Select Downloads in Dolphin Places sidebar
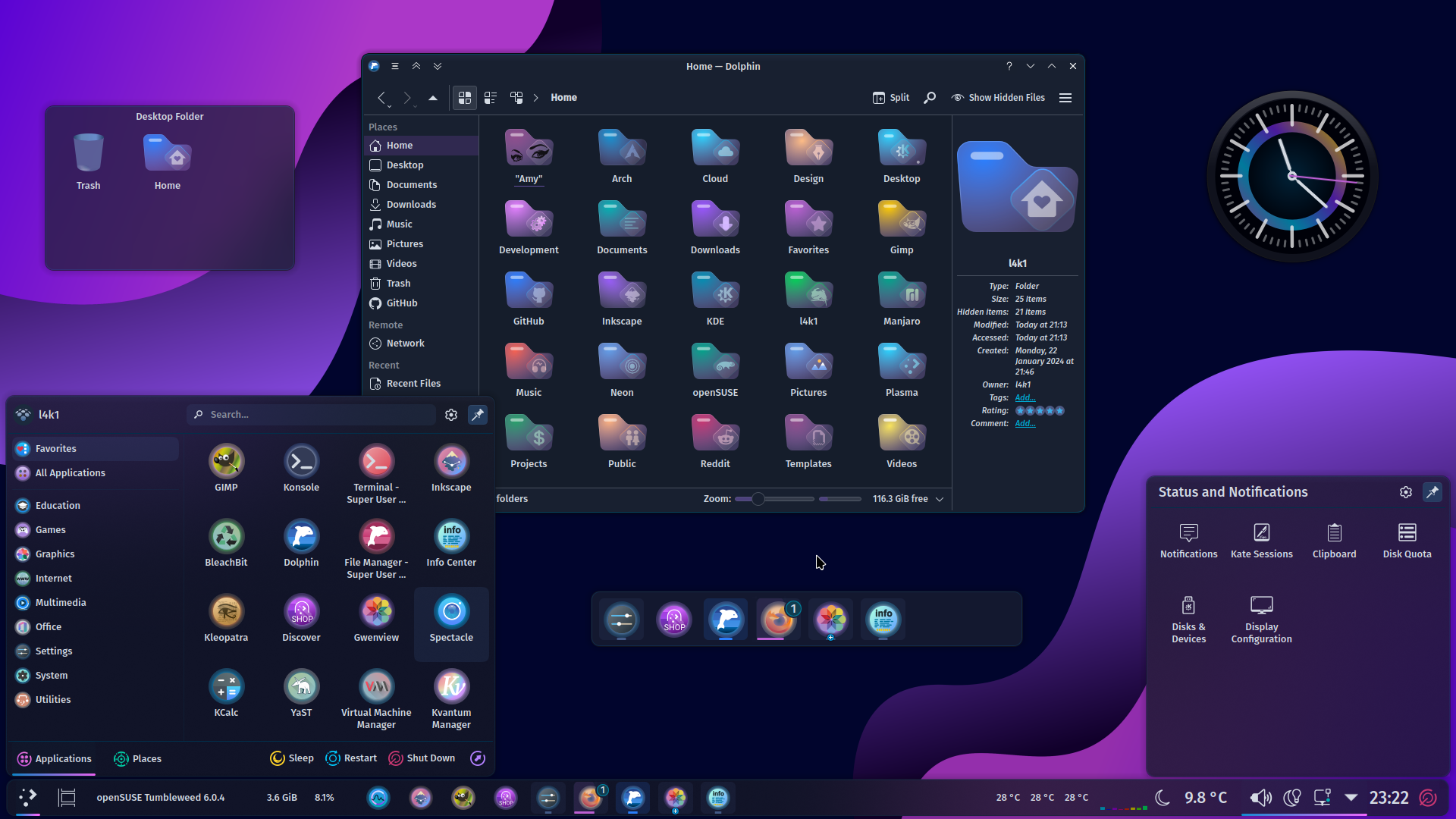The width and height of the screenshot is (1456, 819). [x=422, y=205]
